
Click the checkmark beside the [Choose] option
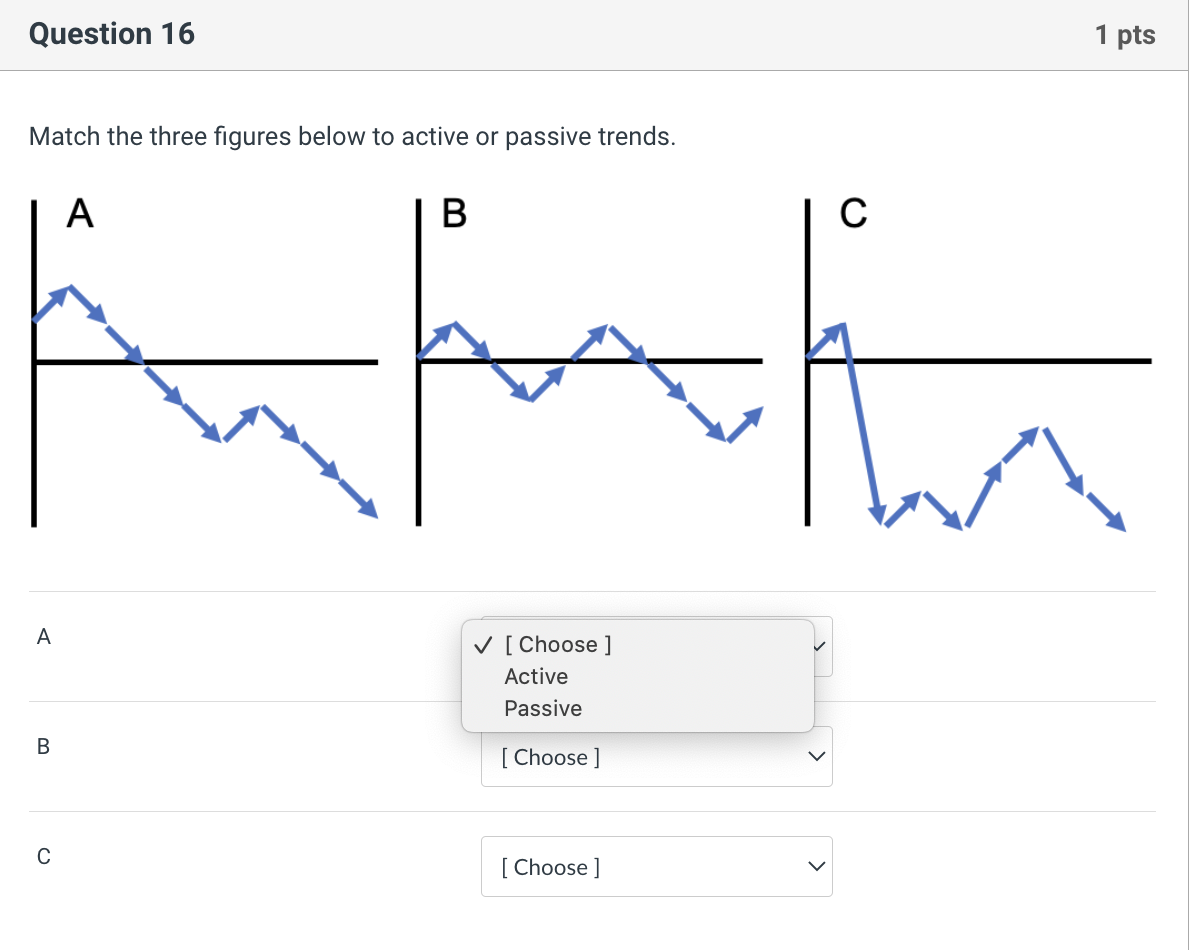click(x=483, y=645)
